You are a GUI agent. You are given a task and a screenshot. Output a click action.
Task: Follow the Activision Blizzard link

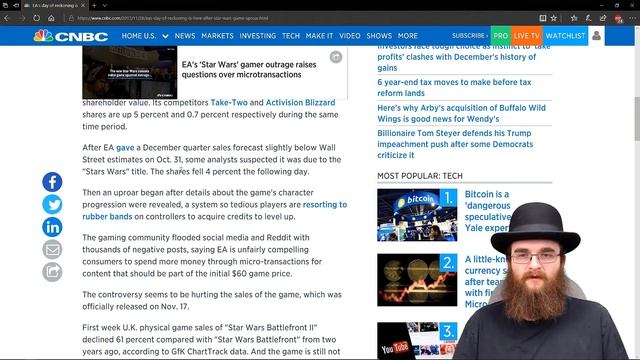300,102
